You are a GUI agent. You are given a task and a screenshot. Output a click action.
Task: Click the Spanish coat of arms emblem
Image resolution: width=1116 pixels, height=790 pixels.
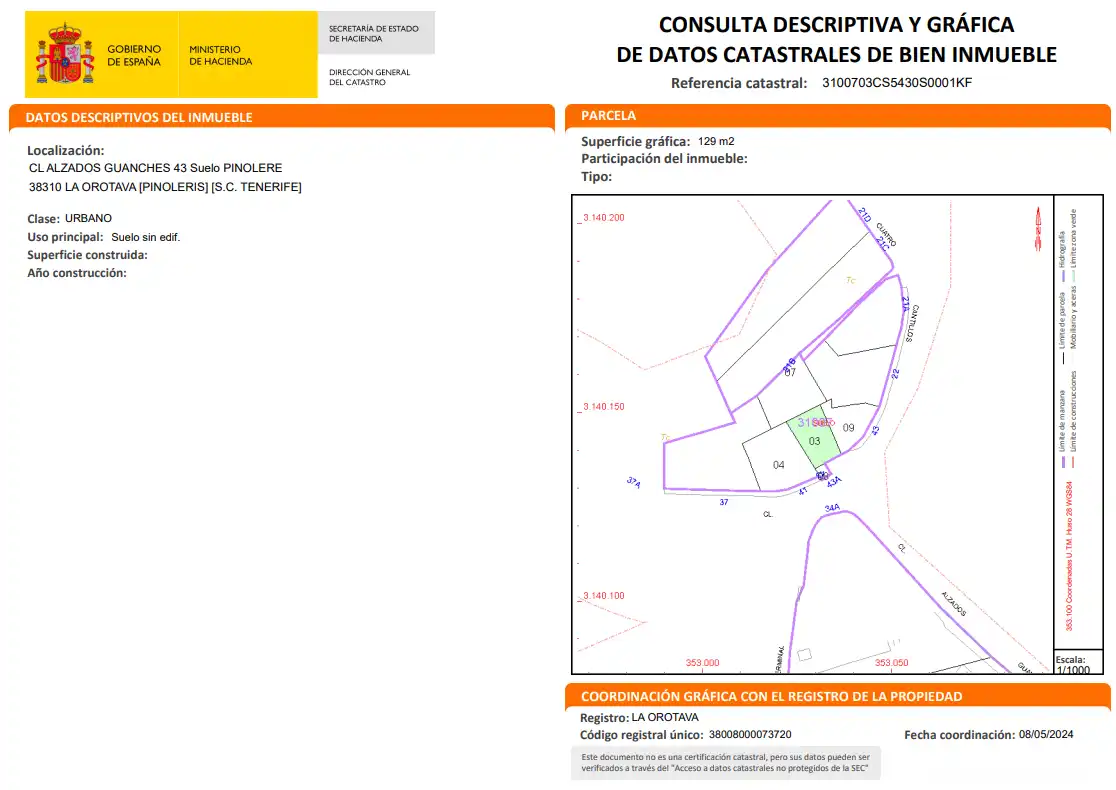65,53
